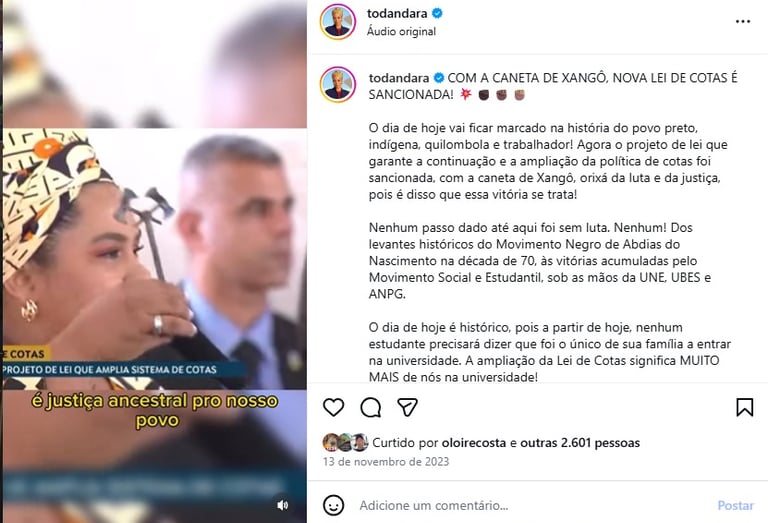Save post with the bookmark icon
768x523 pixels.
(744, 407)
